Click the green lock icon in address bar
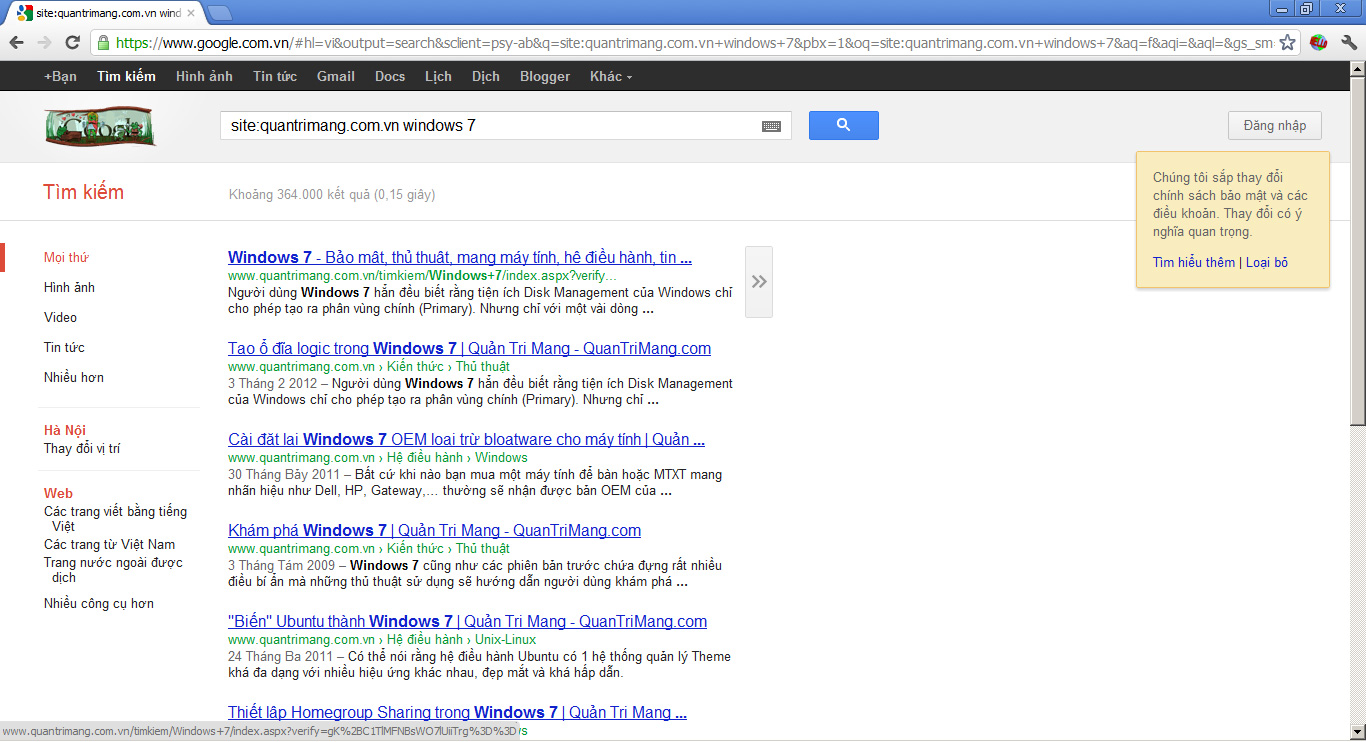Image resolution: width=1366 pixels, height=742 pixels. coord(102,42)
